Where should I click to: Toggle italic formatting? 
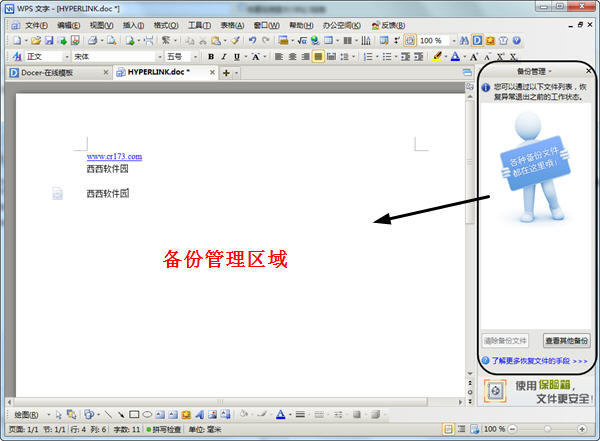tap(224, 57)
